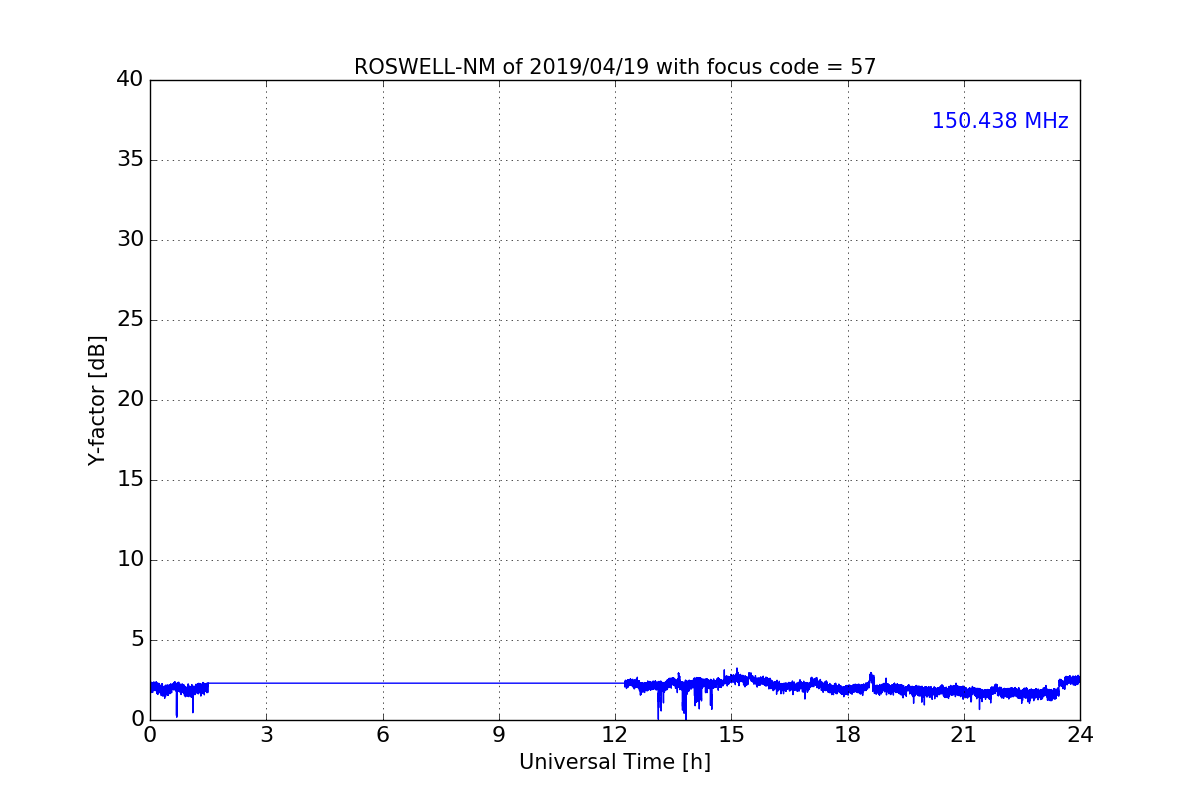Viewport: 1200px width, 800px height.
Task: Click the plot title 'ROSWELL-NM of 2019/04/19 with focus code = 57'
Action: click(615, 67)
